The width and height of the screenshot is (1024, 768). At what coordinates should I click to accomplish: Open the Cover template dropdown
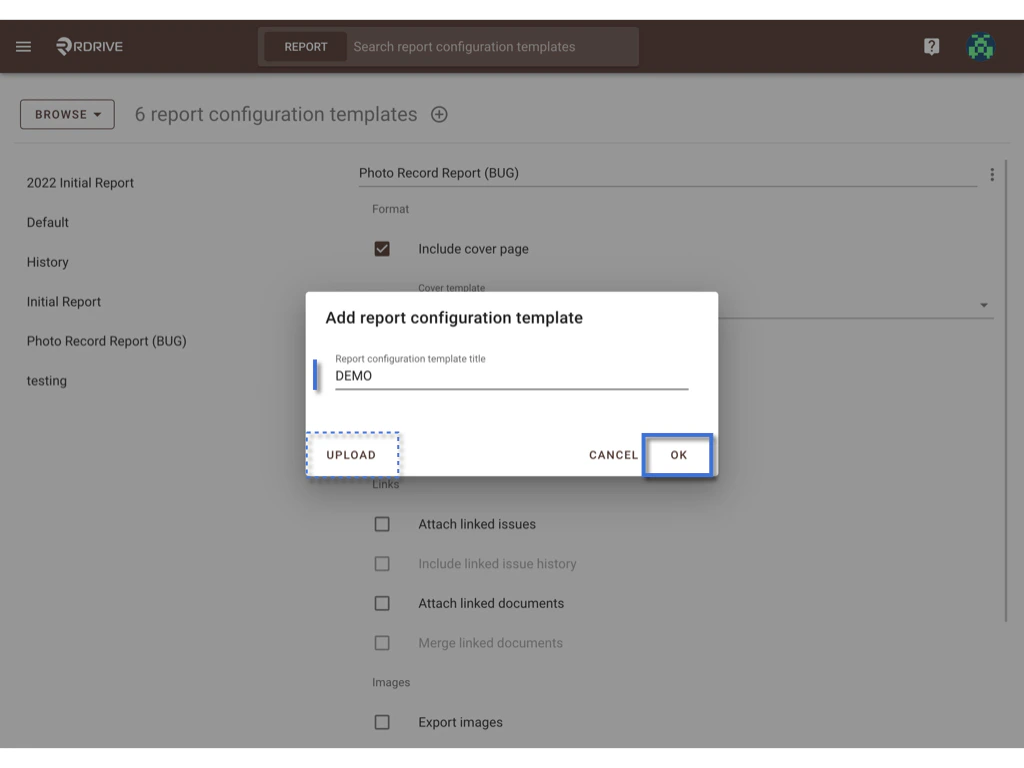(983, 303)
